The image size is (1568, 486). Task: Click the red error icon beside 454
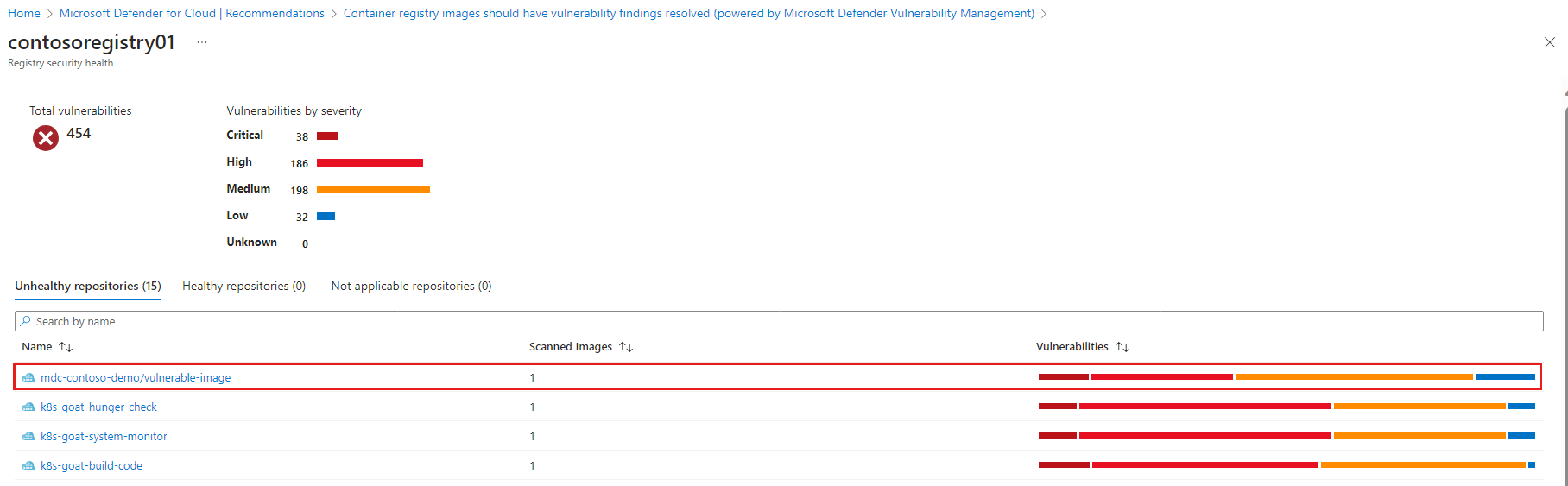(x=46, y=137)
